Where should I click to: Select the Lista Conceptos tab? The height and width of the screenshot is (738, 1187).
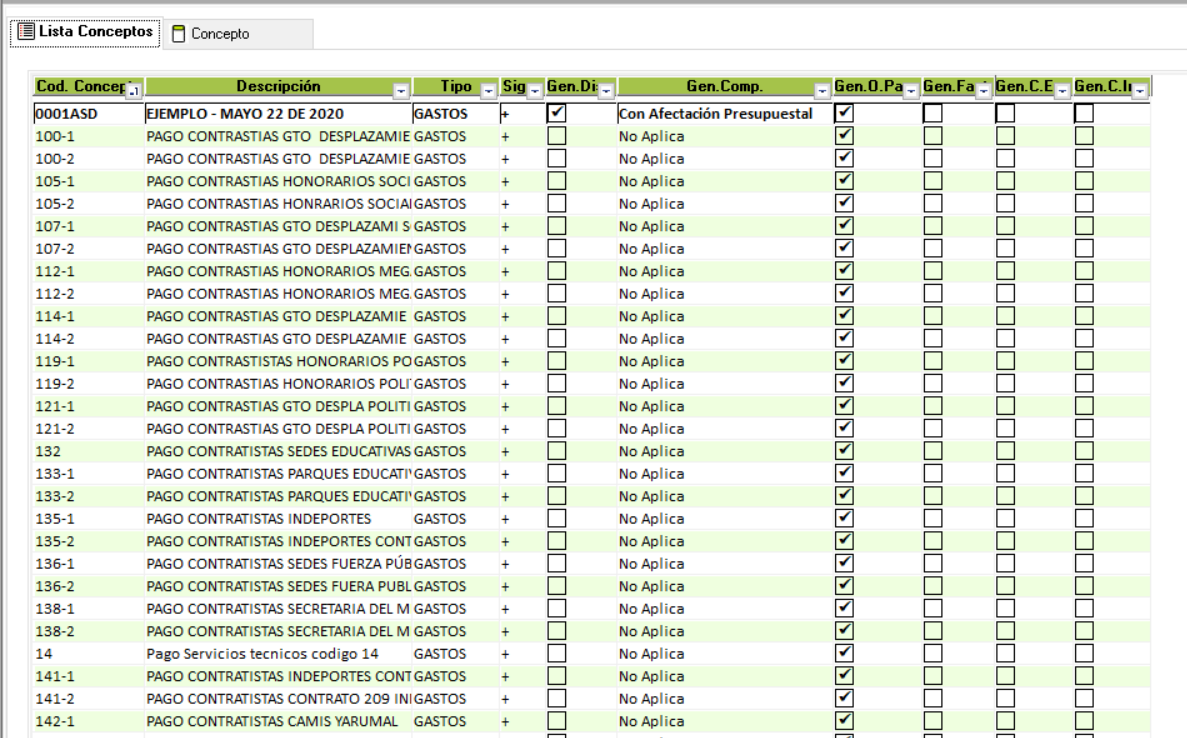pos(95,32)
